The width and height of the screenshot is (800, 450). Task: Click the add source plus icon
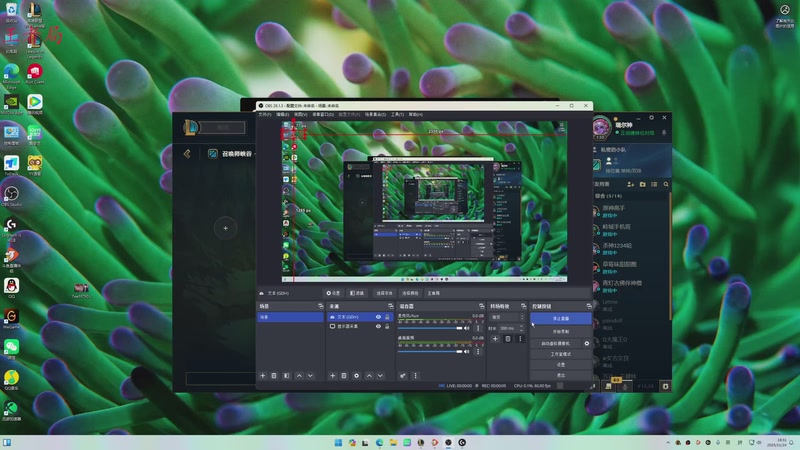coord(332,375)
